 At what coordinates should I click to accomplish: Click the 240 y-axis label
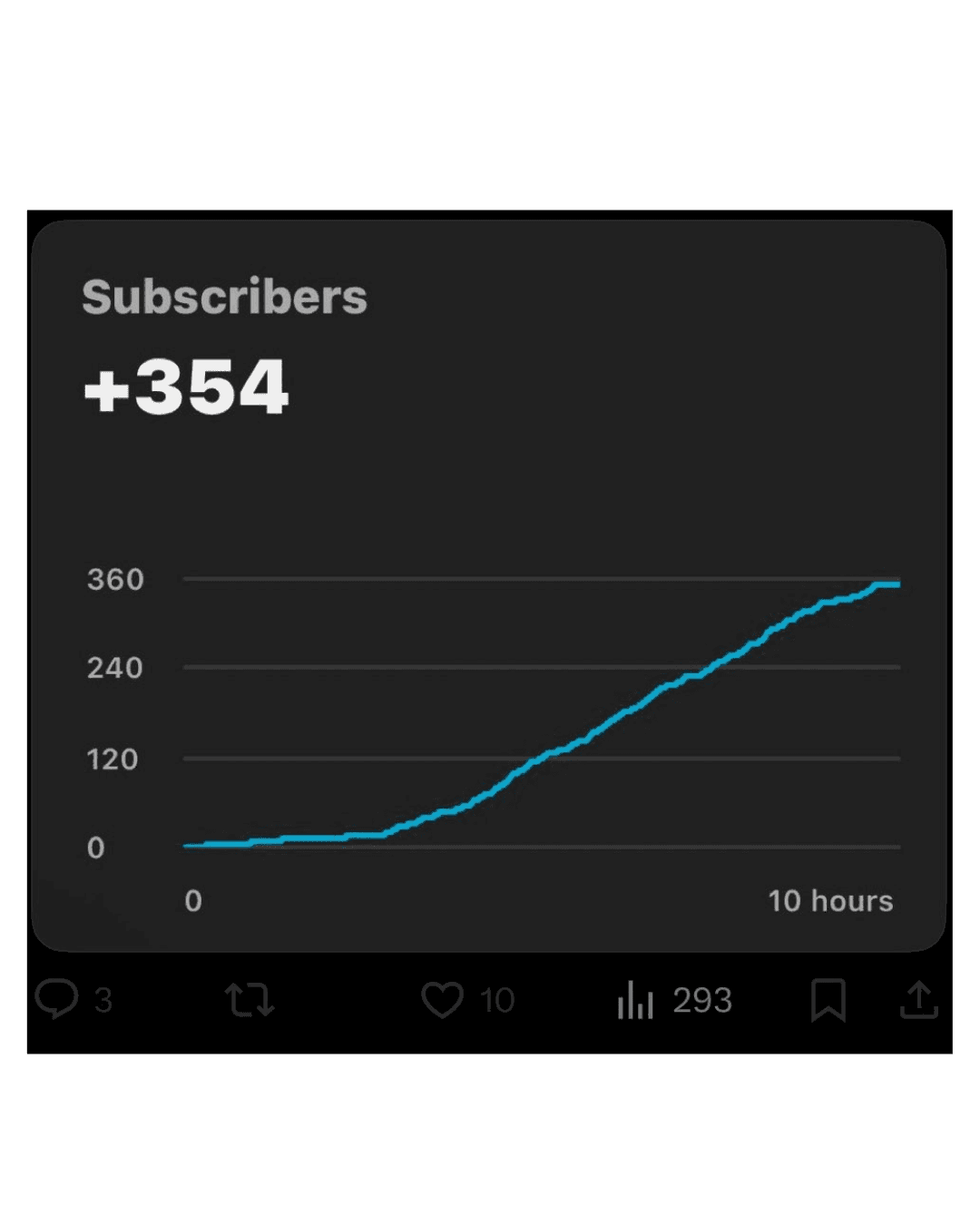115,668
